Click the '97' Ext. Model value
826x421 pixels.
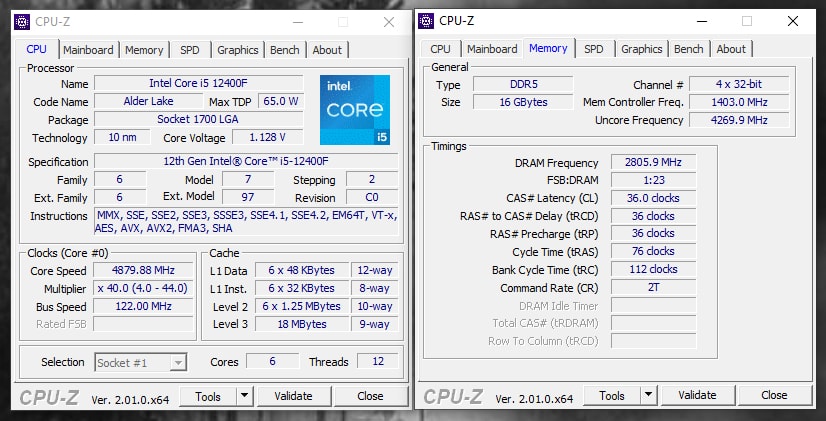248,197
